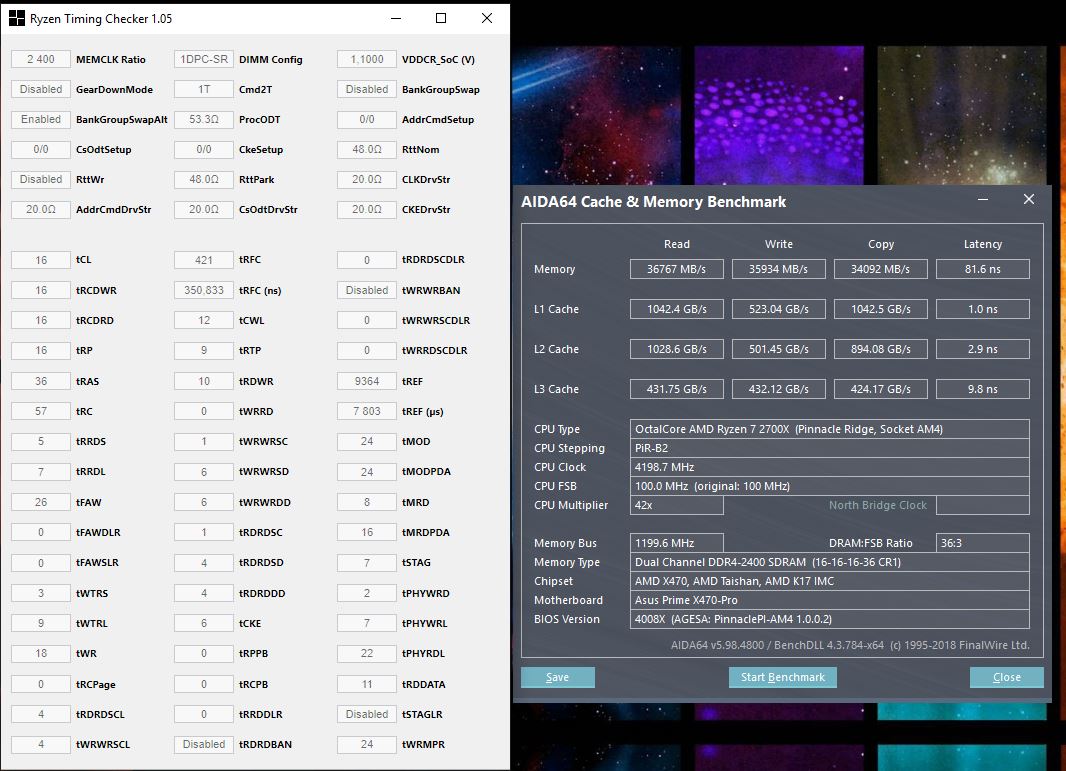Click Memory Read result 36767 MB/s

coord(676,269)
